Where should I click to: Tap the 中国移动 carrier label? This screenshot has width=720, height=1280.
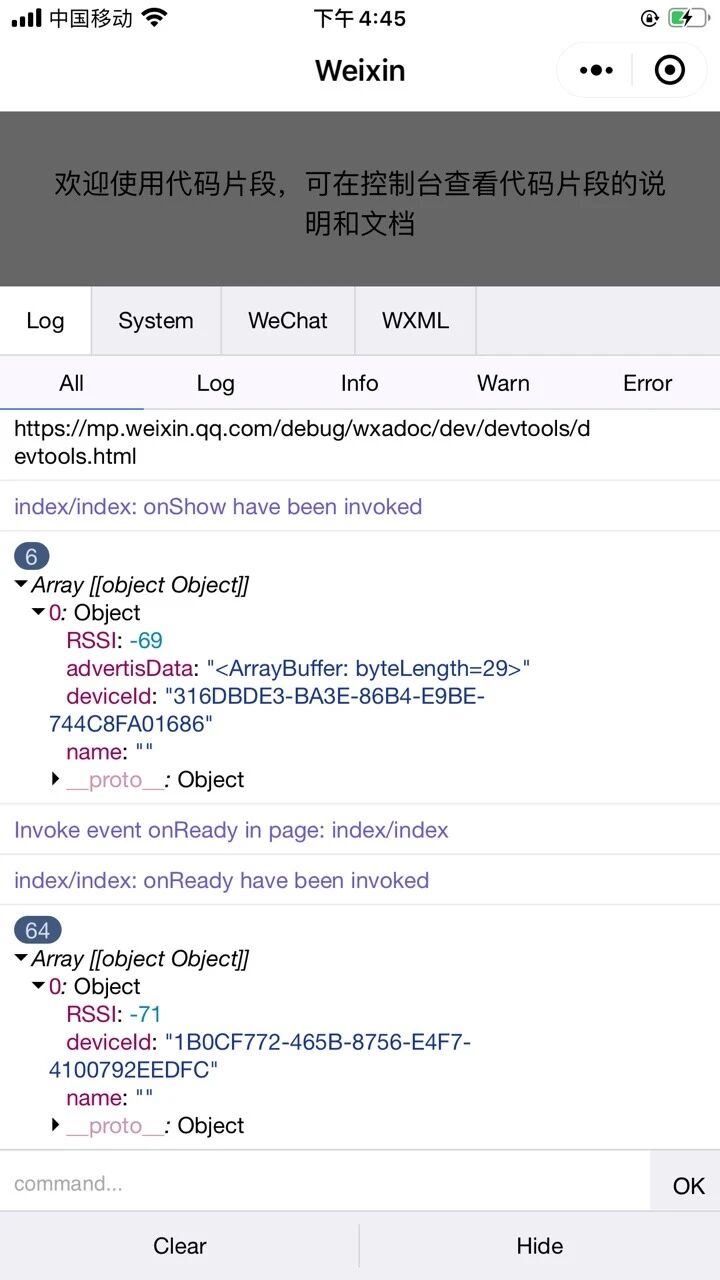pyautogui.click(x=90, y=18)
